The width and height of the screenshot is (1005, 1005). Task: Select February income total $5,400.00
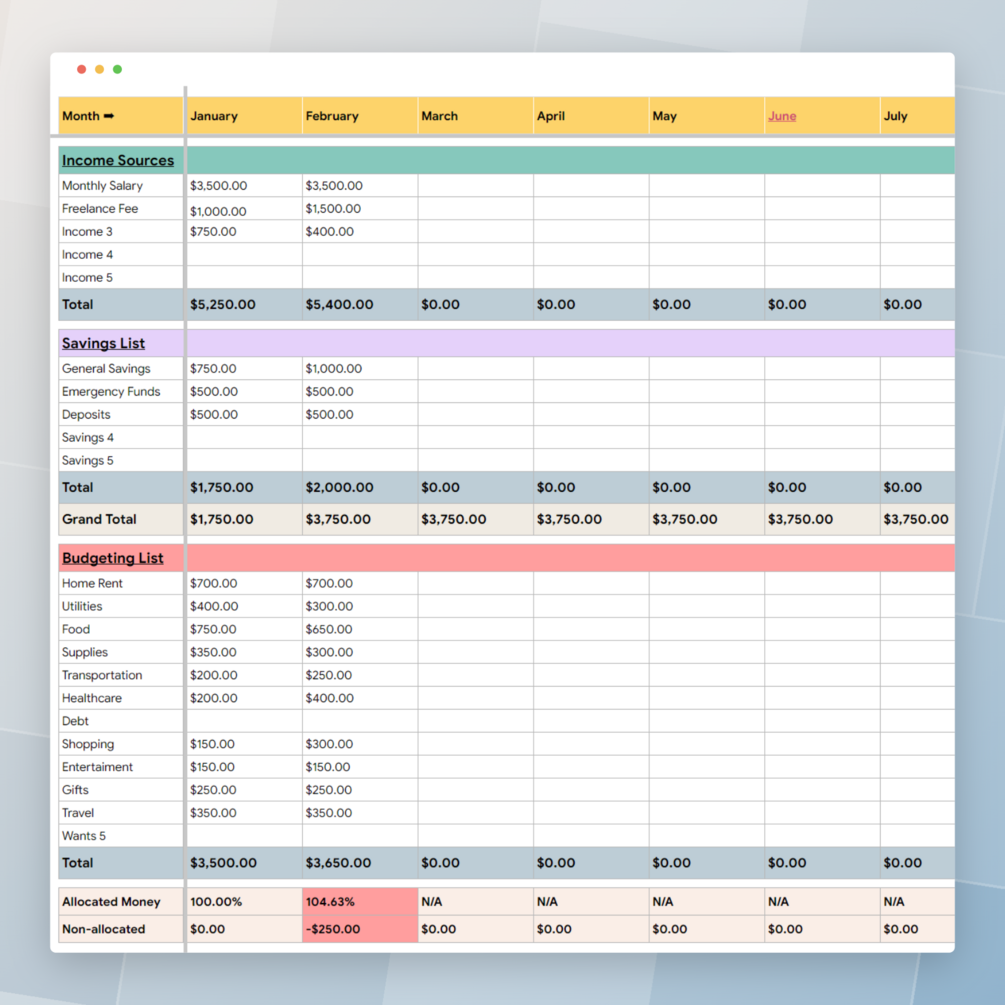360,304
